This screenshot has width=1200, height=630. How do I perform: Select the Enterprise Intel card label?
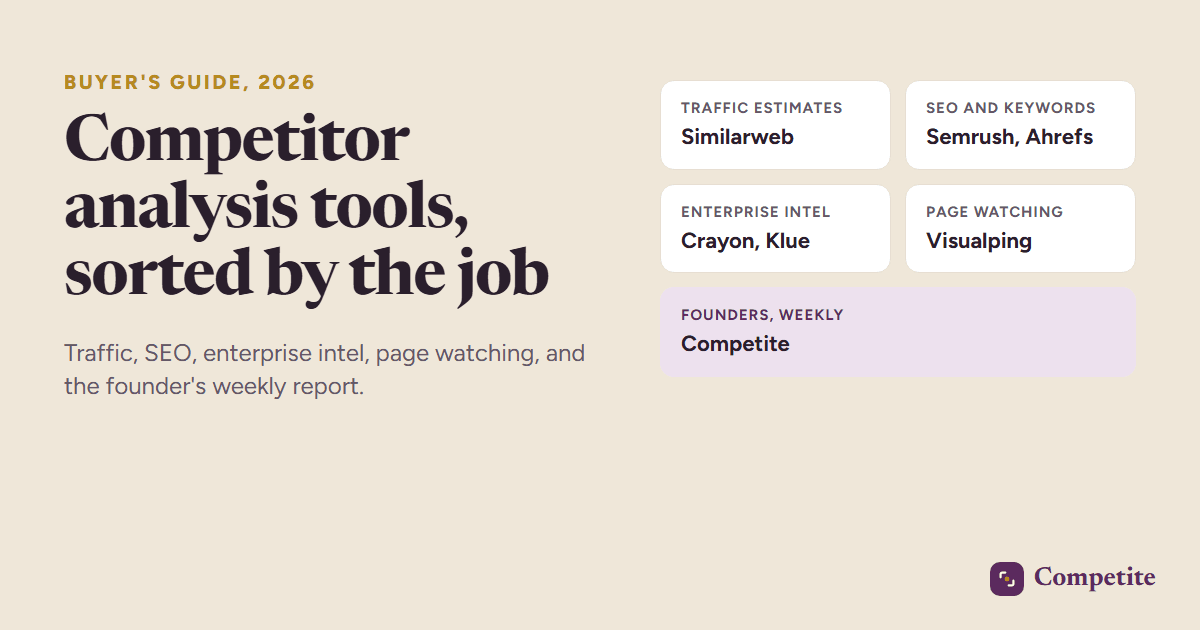pos(756,212)
